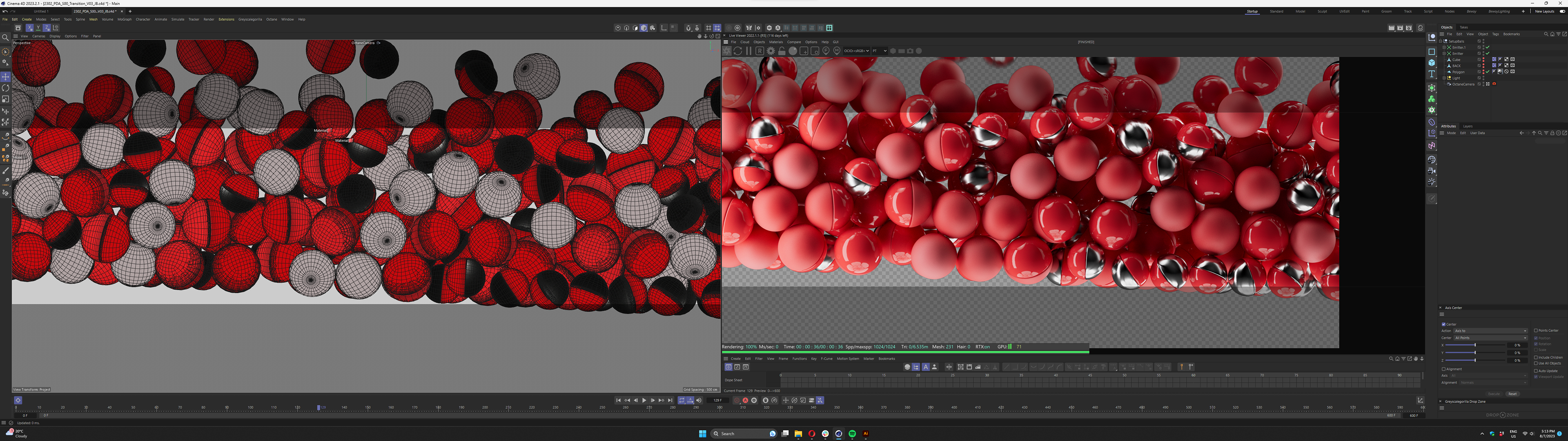Click the Live Viewer lock resolution padlock icon

point(782,51)
